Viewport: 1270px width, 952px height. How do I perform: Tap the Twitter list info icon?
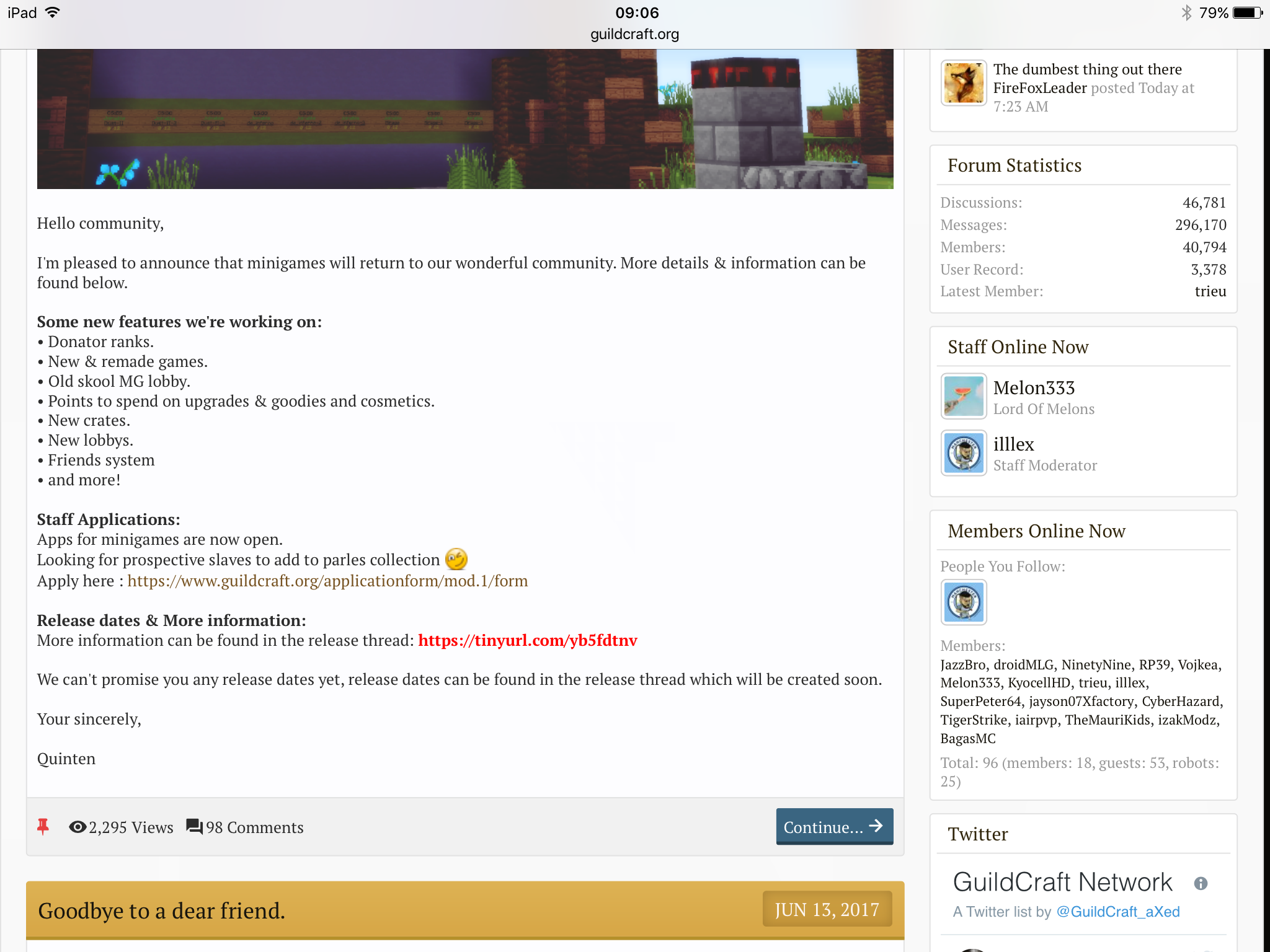click(x=1201, y=883)
